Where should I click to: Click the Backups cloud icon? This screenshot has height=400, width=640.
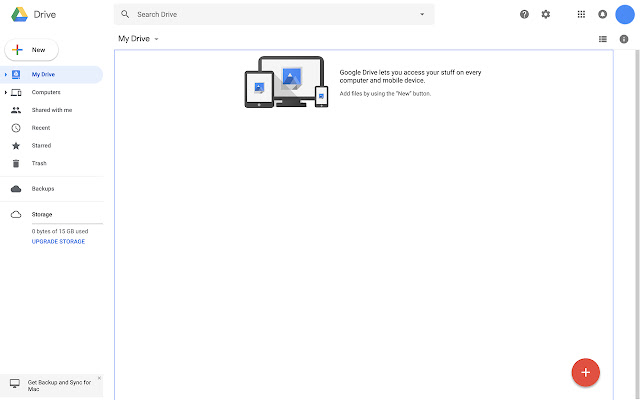(x=16, y=189)
